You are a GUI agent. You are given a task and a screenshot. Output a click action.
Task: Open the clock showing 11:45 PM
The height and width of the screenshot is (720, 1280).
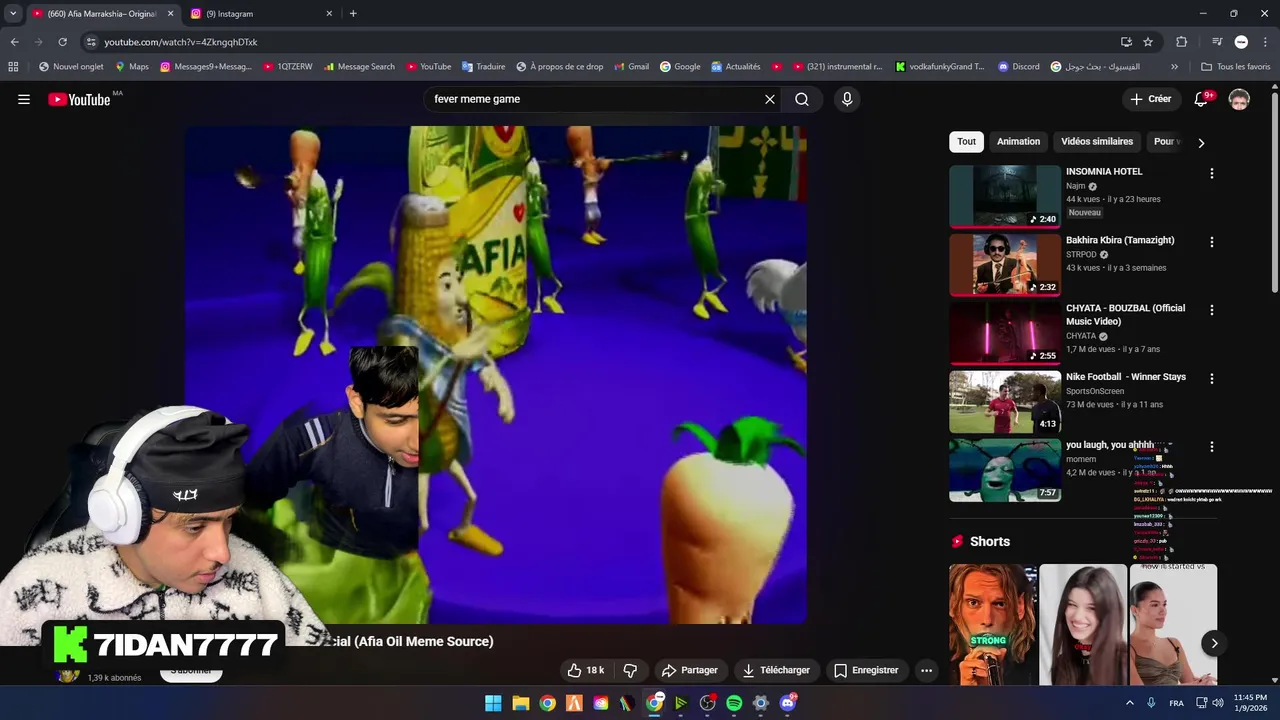pyautogui.click(x=1250, y=703)
